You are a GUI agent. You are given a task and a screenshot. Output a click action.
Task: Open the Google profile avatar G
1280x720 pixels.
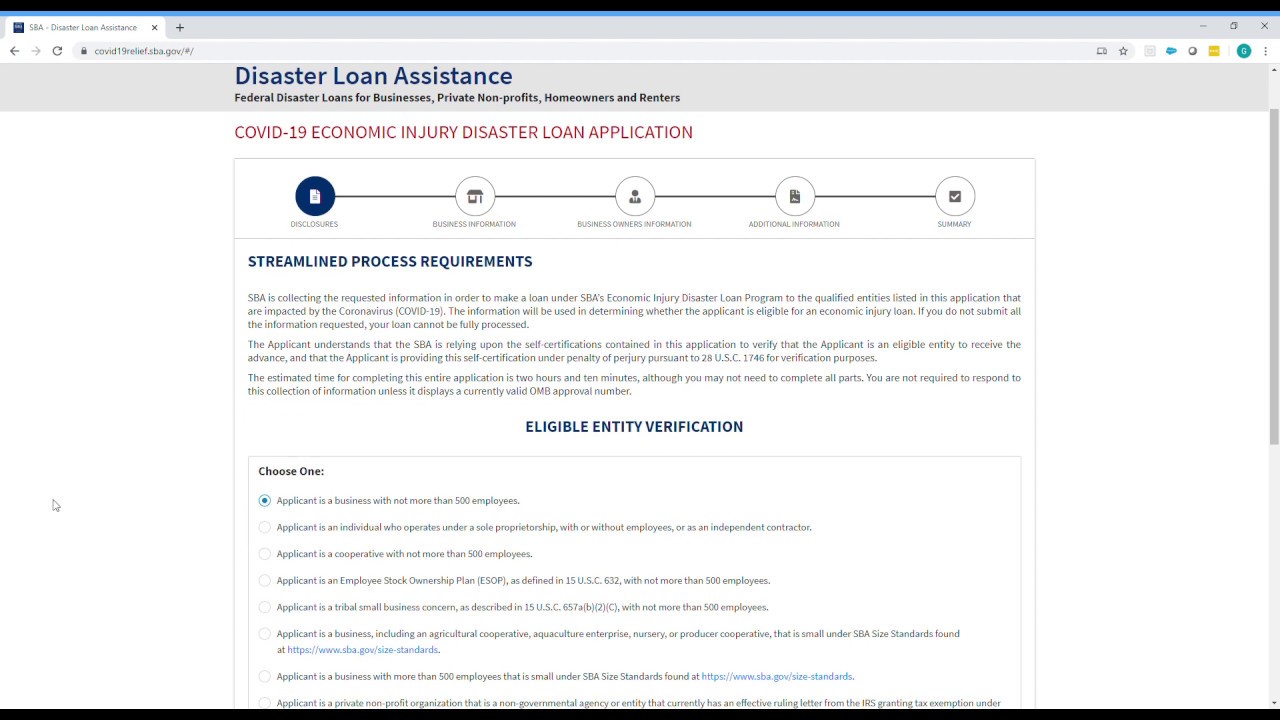(1244, 51)
